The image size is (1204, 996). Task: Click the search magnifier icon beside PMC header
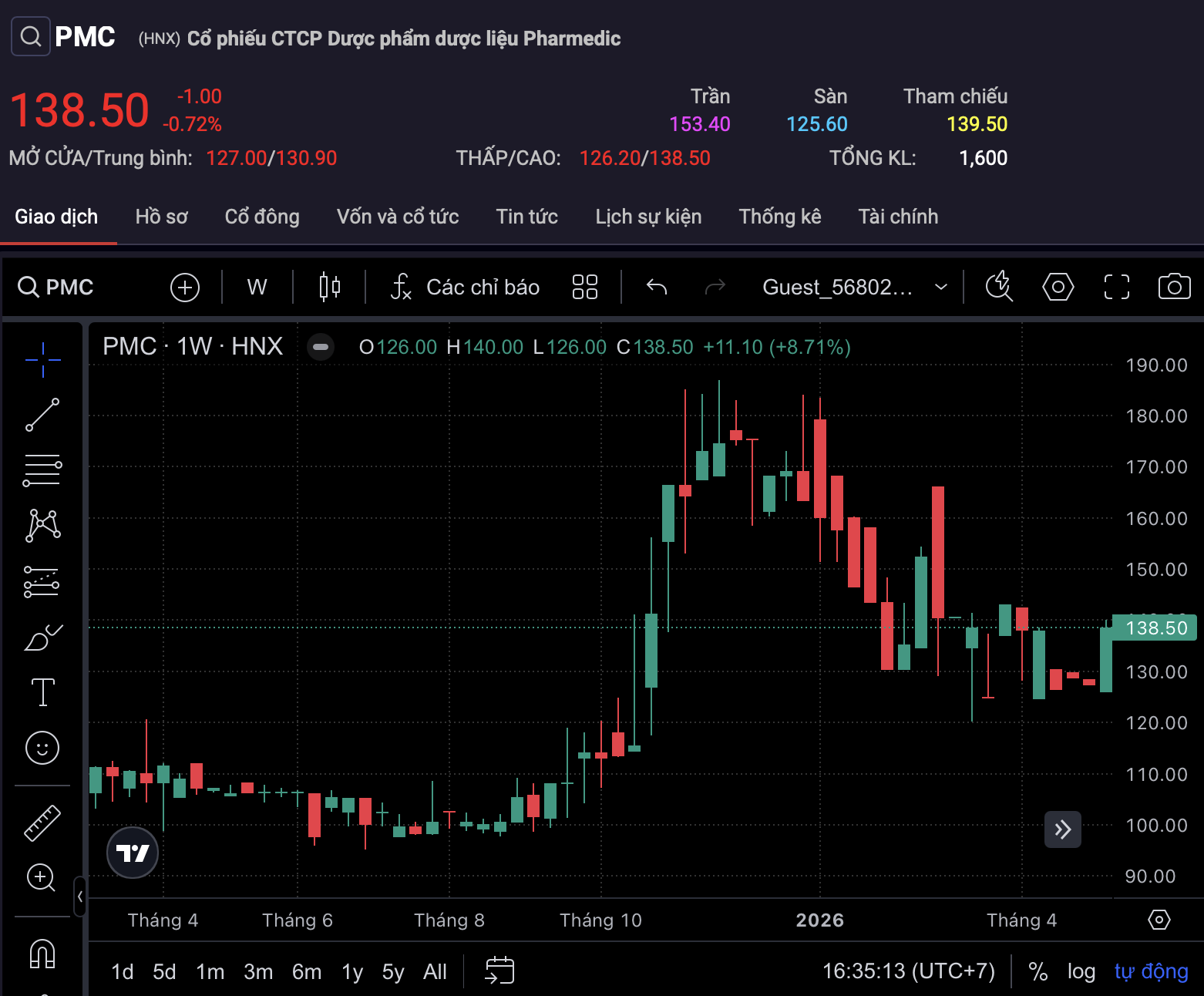click(31, 36)
